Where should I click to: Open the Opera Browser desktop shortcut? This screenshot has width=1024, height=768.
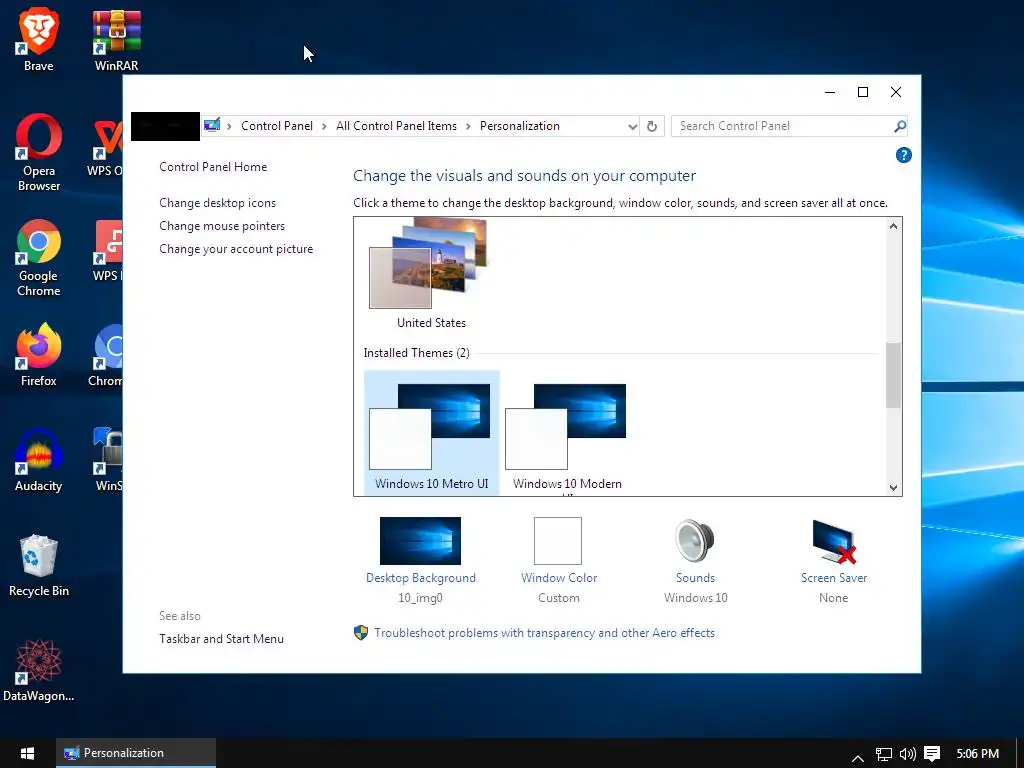coord(39,153)
